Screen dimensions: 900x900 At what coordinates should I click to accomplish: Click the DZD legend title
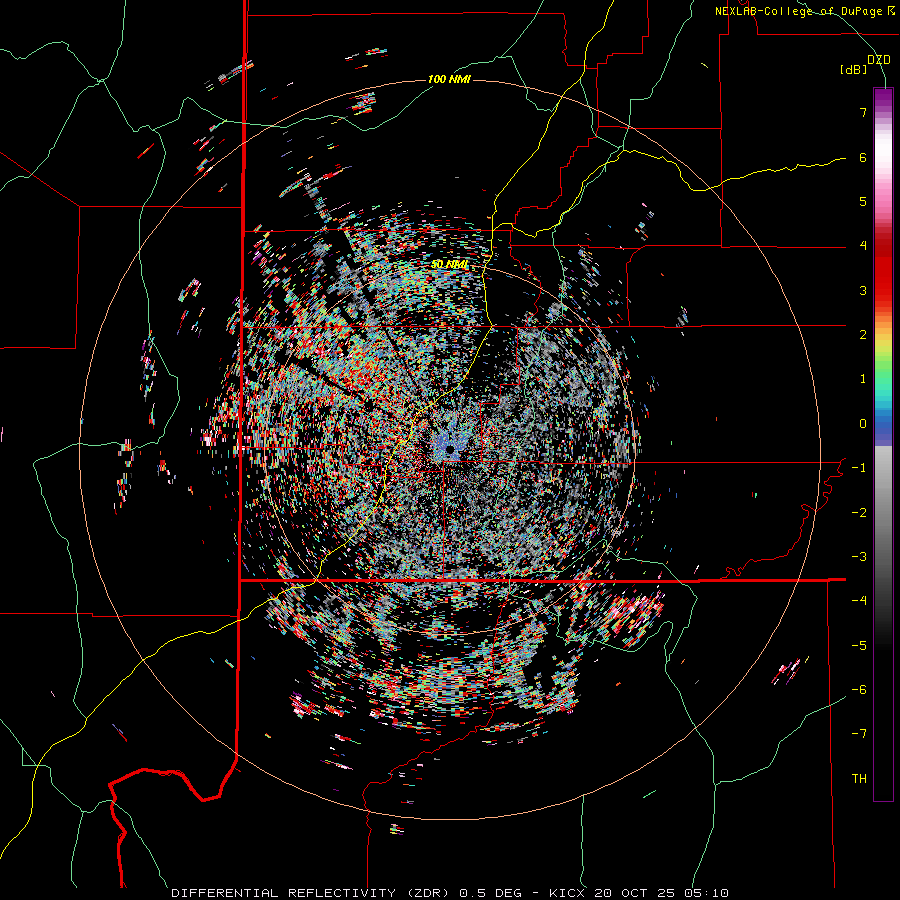tap(879, 59)
